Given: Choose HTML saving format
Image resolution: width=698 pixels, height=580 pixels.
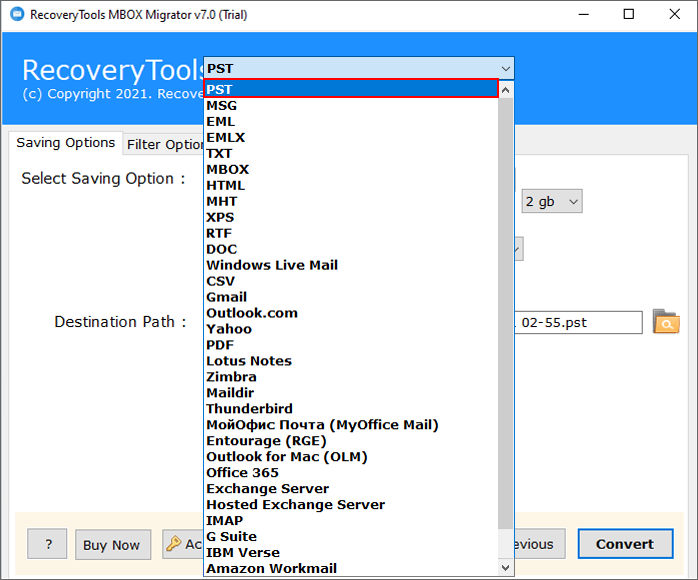Looking at the screenshot, I should pyautogui.click(x=351, y=186).
